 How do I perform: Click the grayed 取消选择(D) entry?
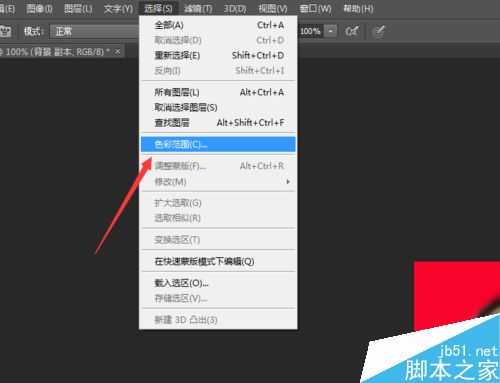pyautogui.click(x=218, y=40)
